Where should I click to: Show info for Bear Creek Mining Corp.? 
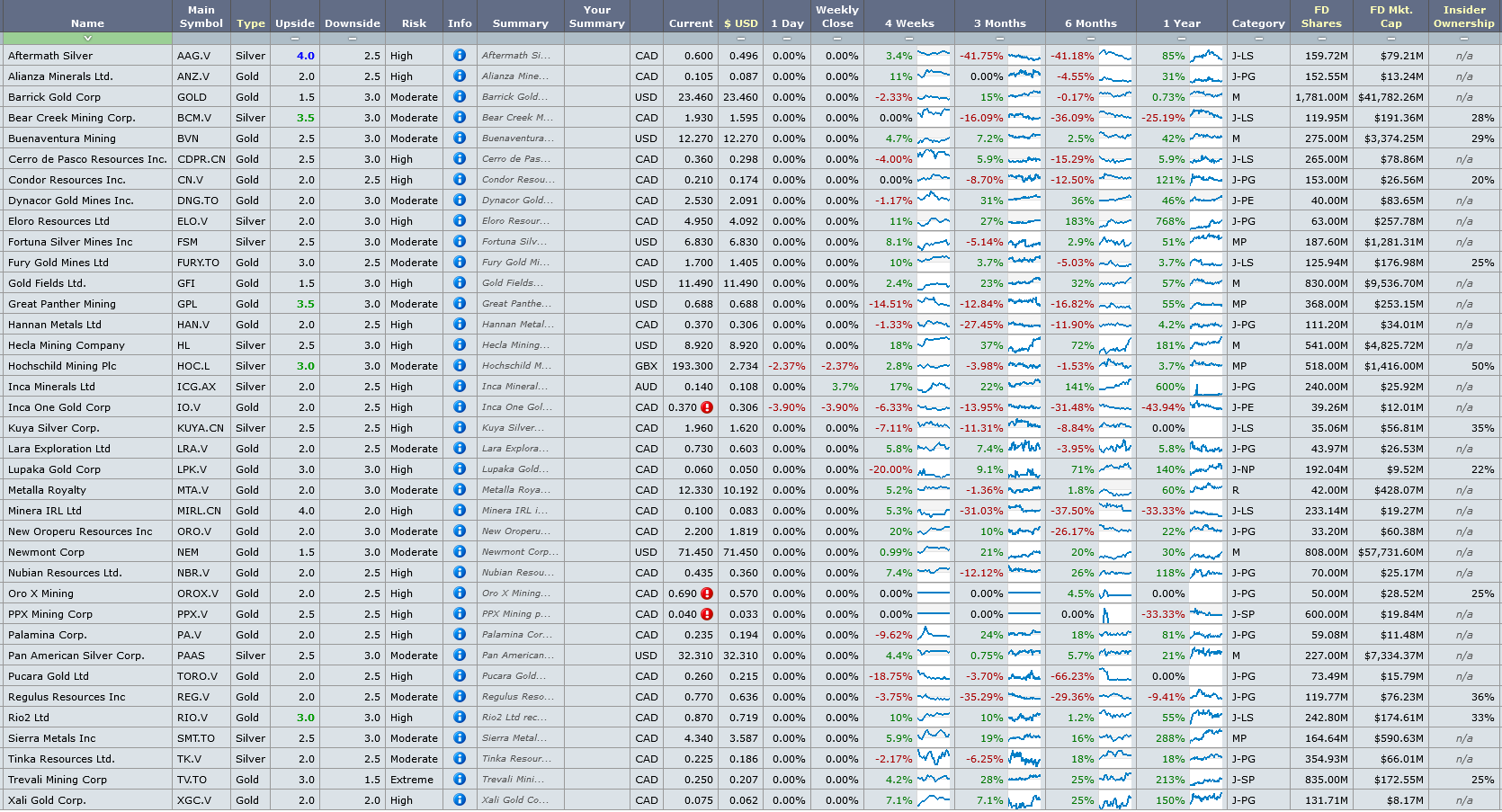coord(460,117)
